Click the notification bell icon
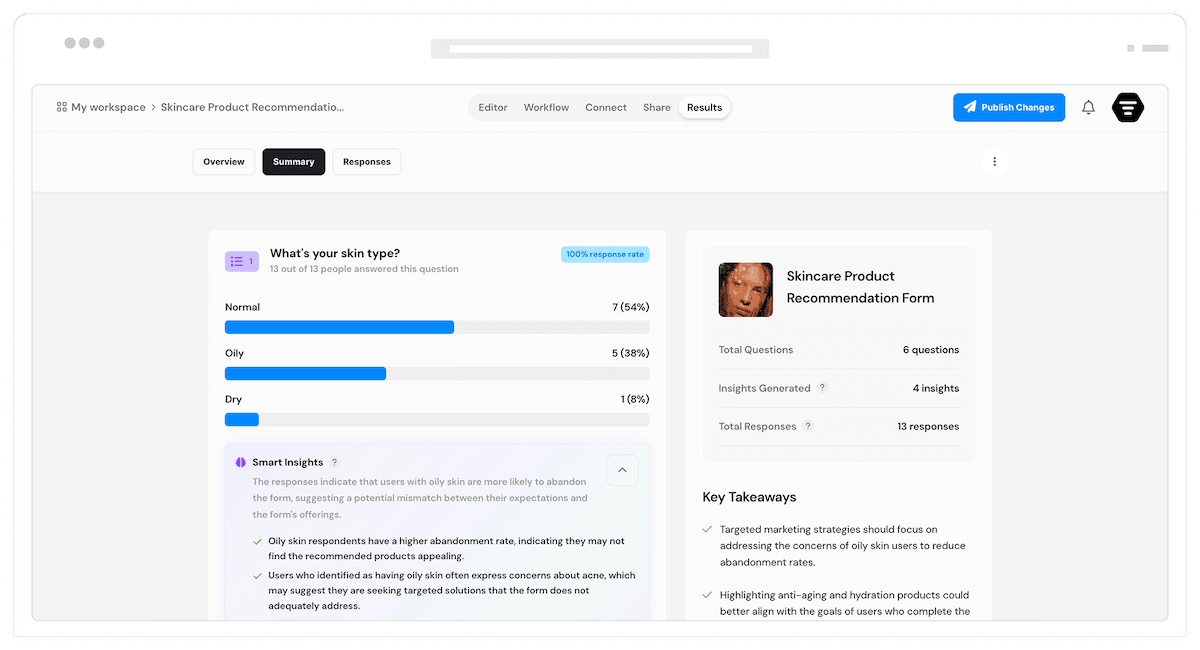Screen dimensions: 1200x650 (1088, 107)
